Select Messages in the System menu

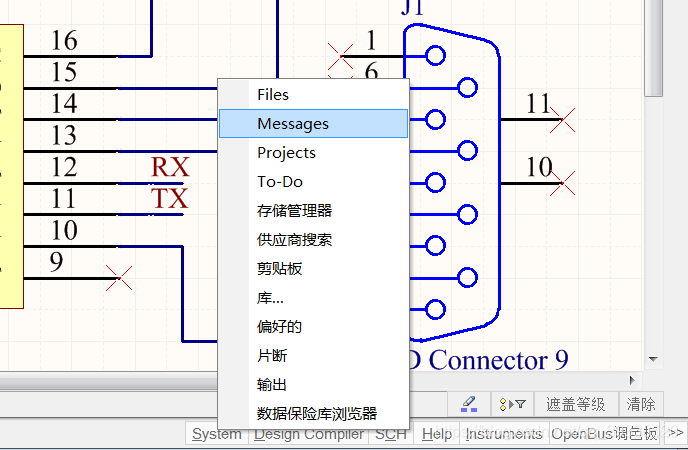click(x=313, y=124)
